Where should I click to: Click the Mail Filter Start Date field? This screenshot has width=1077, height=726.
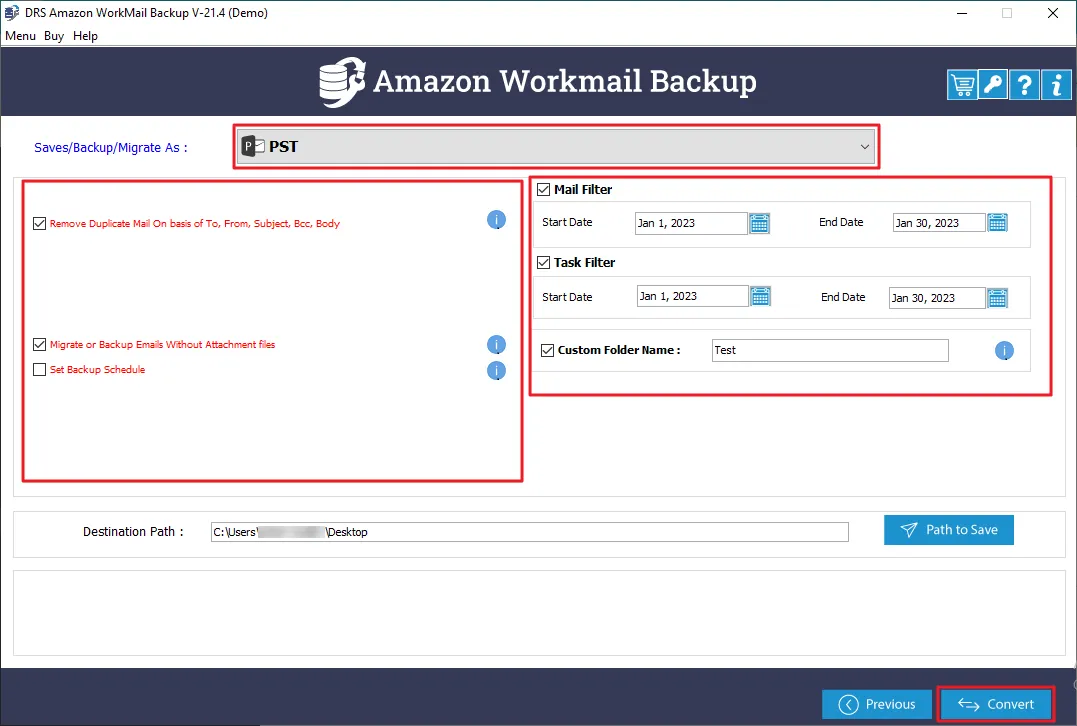click(x=691, y=223)
